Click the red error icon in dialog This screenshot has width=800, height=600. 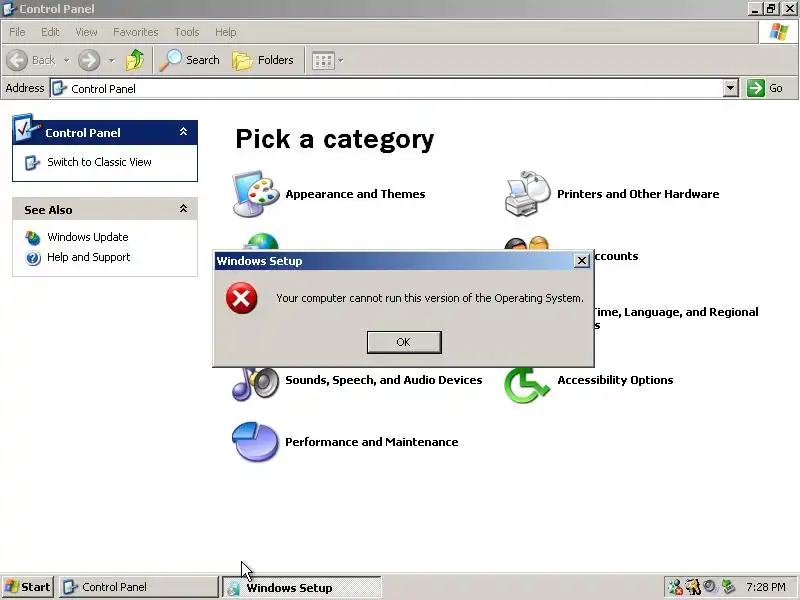click(x=241, y=298)
